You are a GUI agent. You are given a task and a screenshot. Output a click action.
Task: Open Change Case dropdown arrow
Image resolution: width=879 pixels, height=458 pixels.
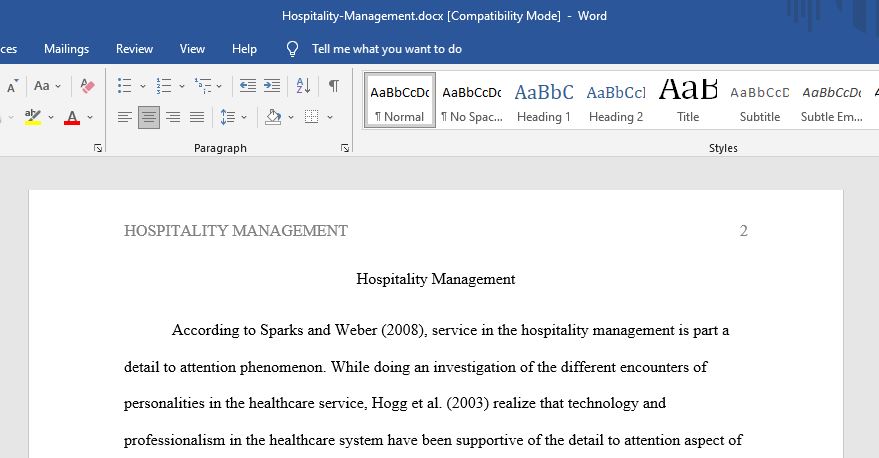58,86
